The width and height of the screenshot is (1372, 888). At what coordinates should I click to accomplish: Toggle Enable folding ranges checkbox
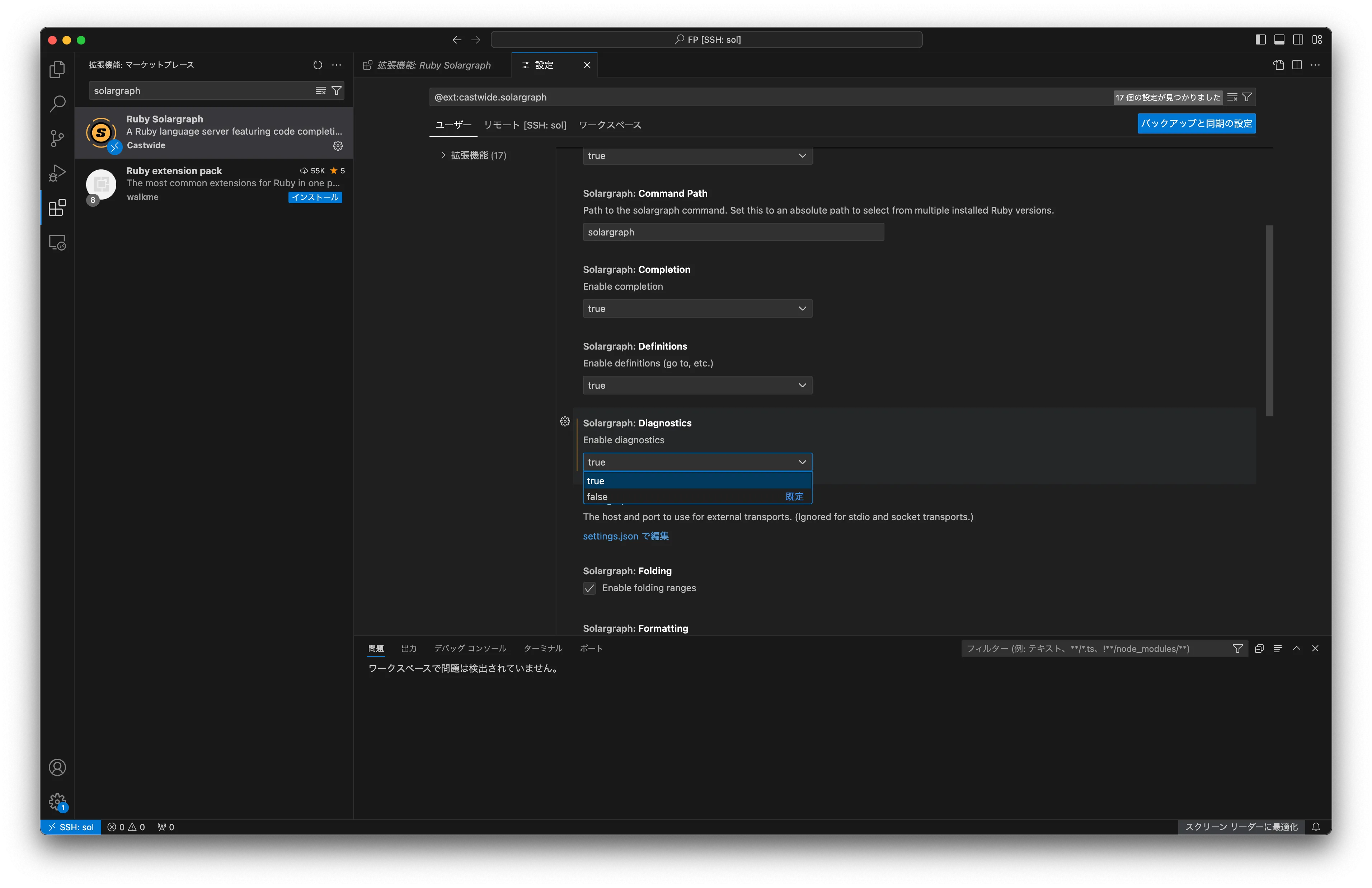click(x=589, y=588)
